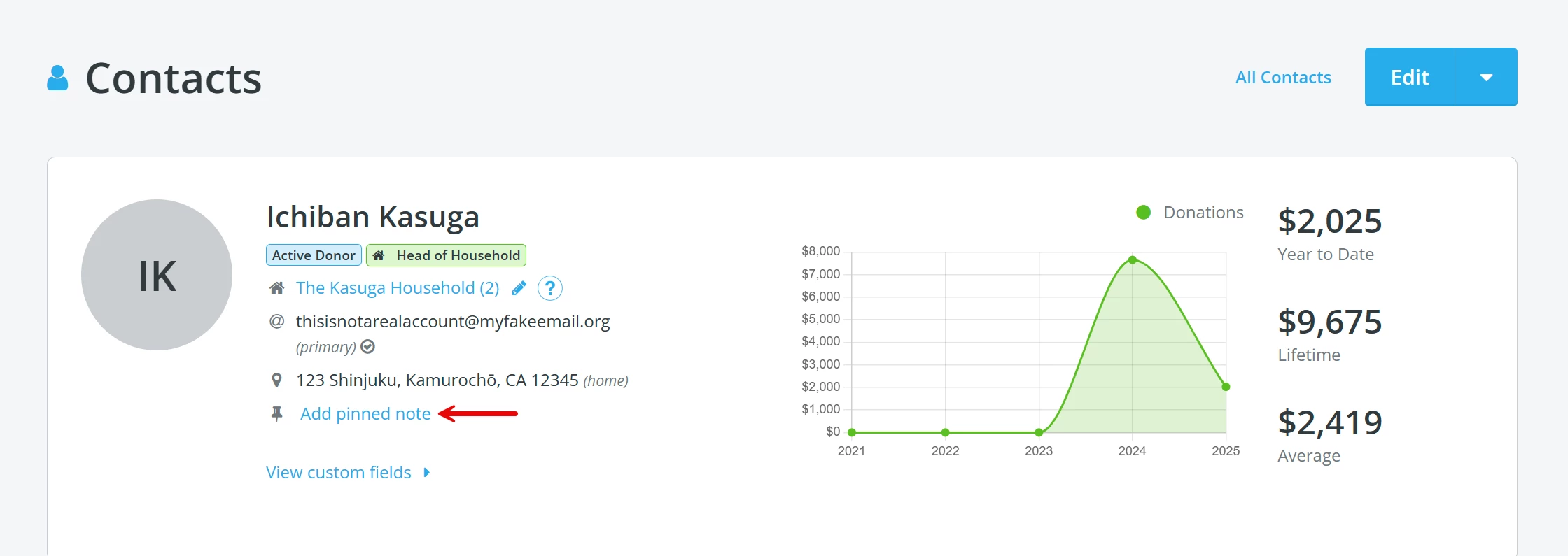Open View custom fields link
Screen dimensions: 1568x556
point(339,473)
